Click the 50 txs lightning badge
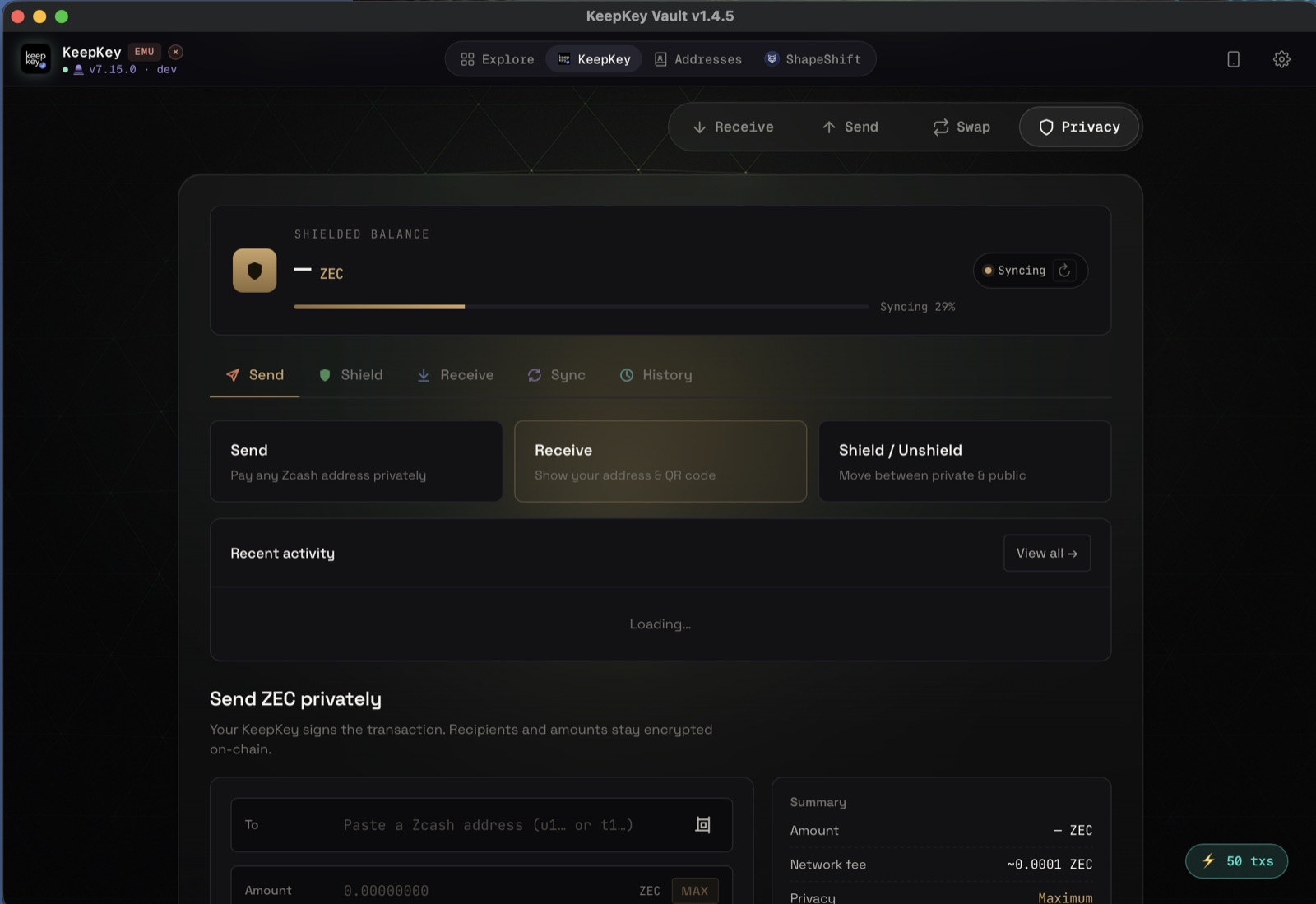Screen dimensions: 1316x904 1236,861
